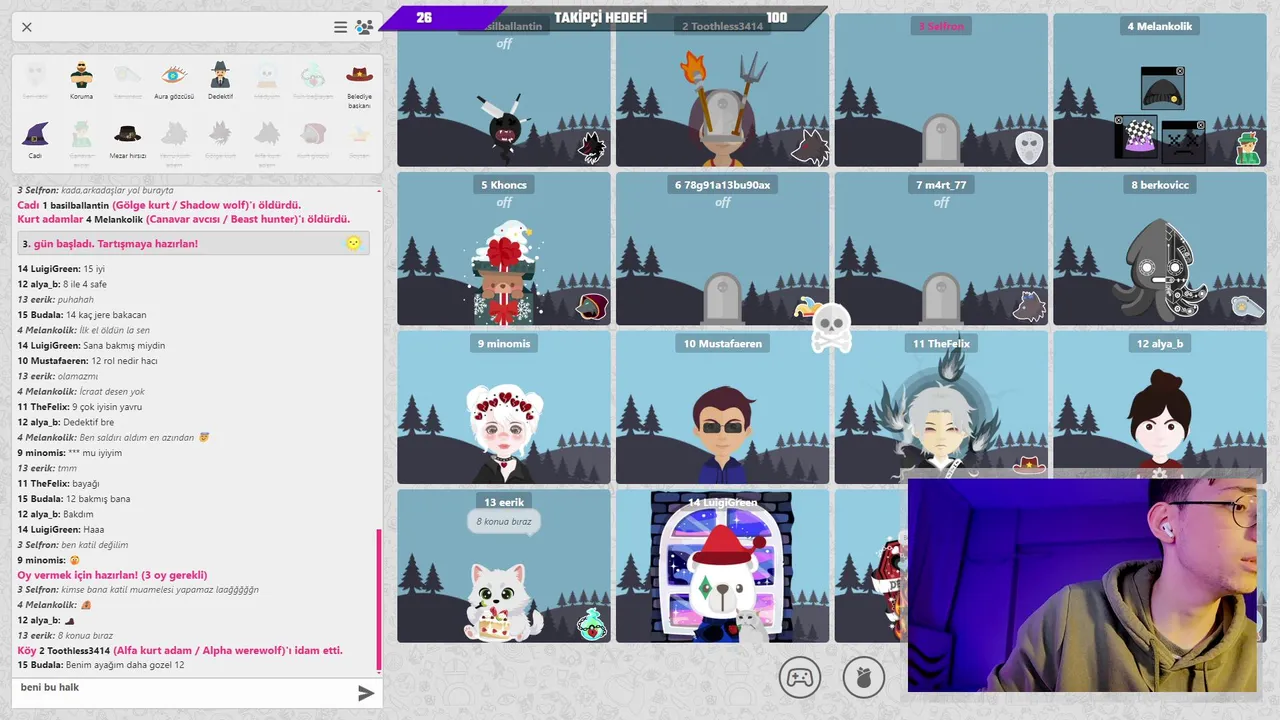Click the '4 Melankolik' name label
1280x720 pixels.
pyautogui.click(x=1160, y=26)
